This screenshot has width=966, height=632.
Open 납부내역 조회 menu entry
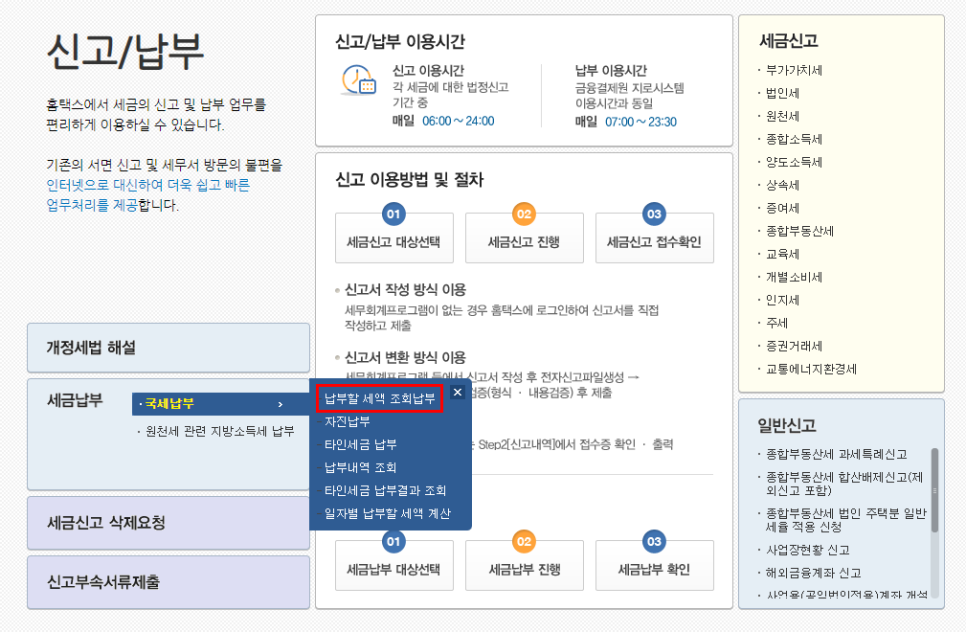(360, 468)
